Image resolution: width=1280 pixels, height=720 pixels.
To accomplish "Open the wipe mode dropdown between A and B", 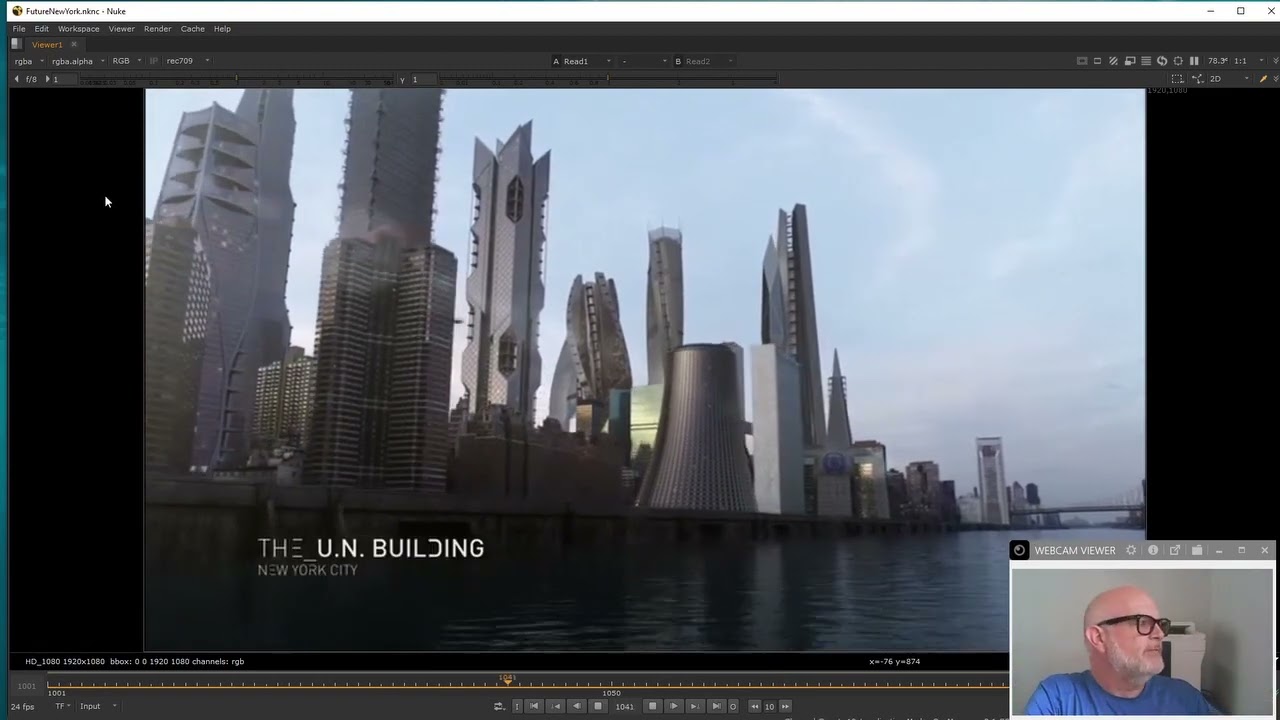I will click(644, 61).
